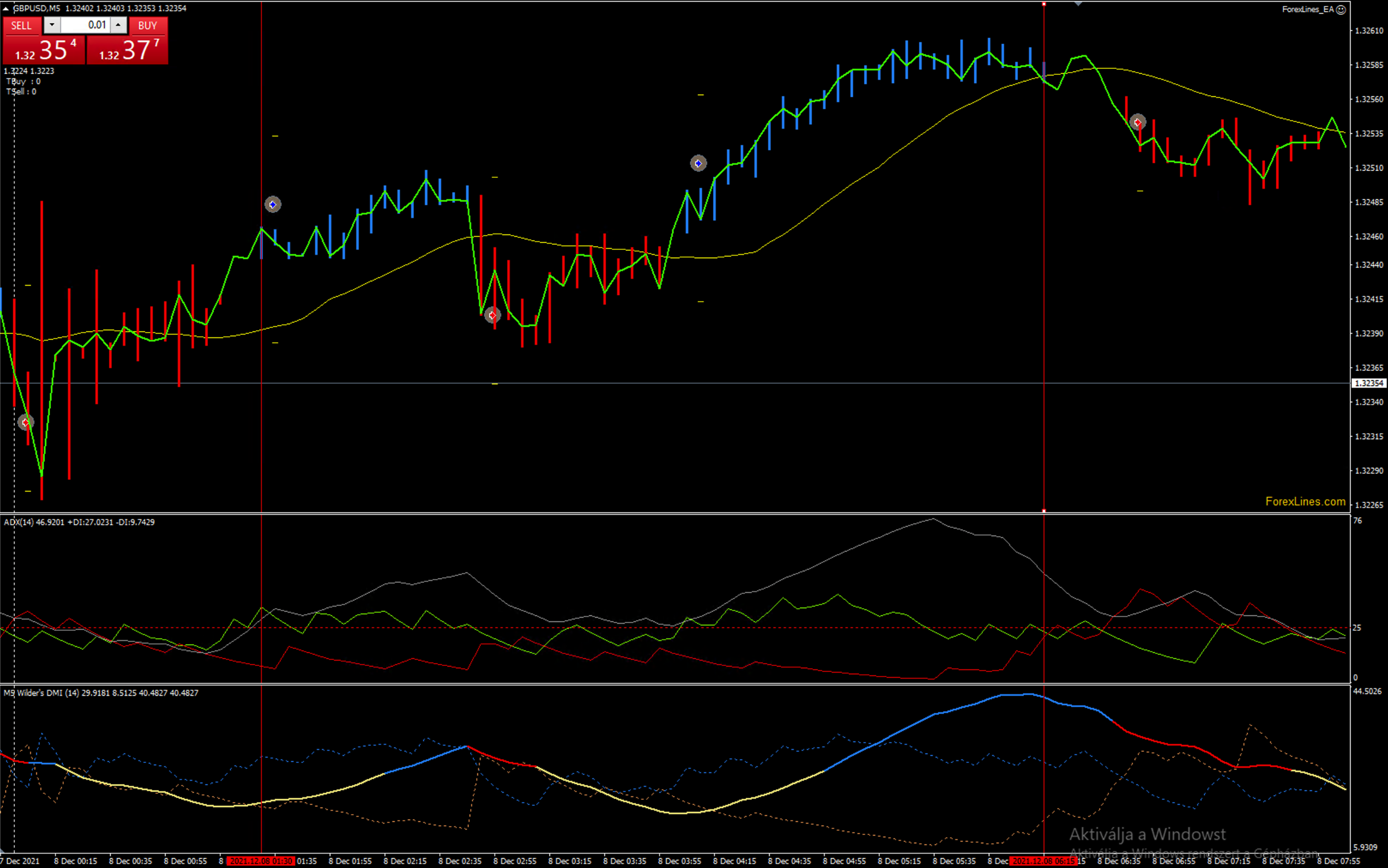This screenshot has height=868, width=1388.
Task: Click the red sell arrow marker near 06:35
Action: pos(1138,122)
